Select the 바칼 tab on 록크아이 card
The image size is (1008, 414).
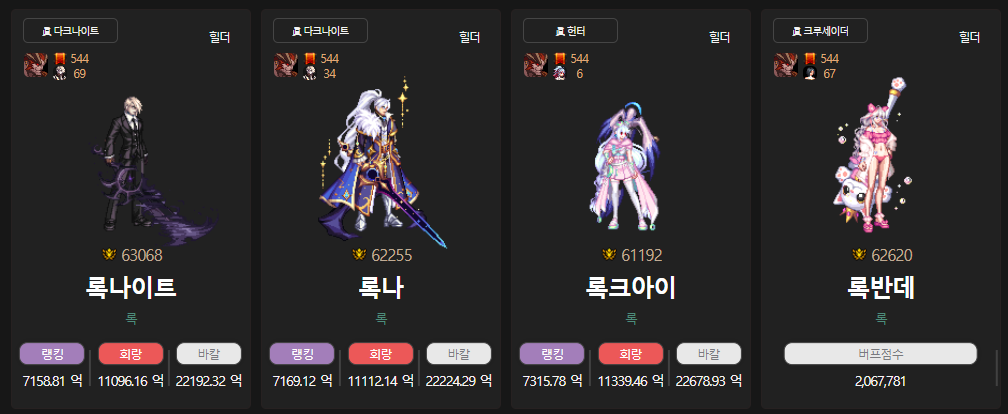pyautogui.click(x=709, y=354)
